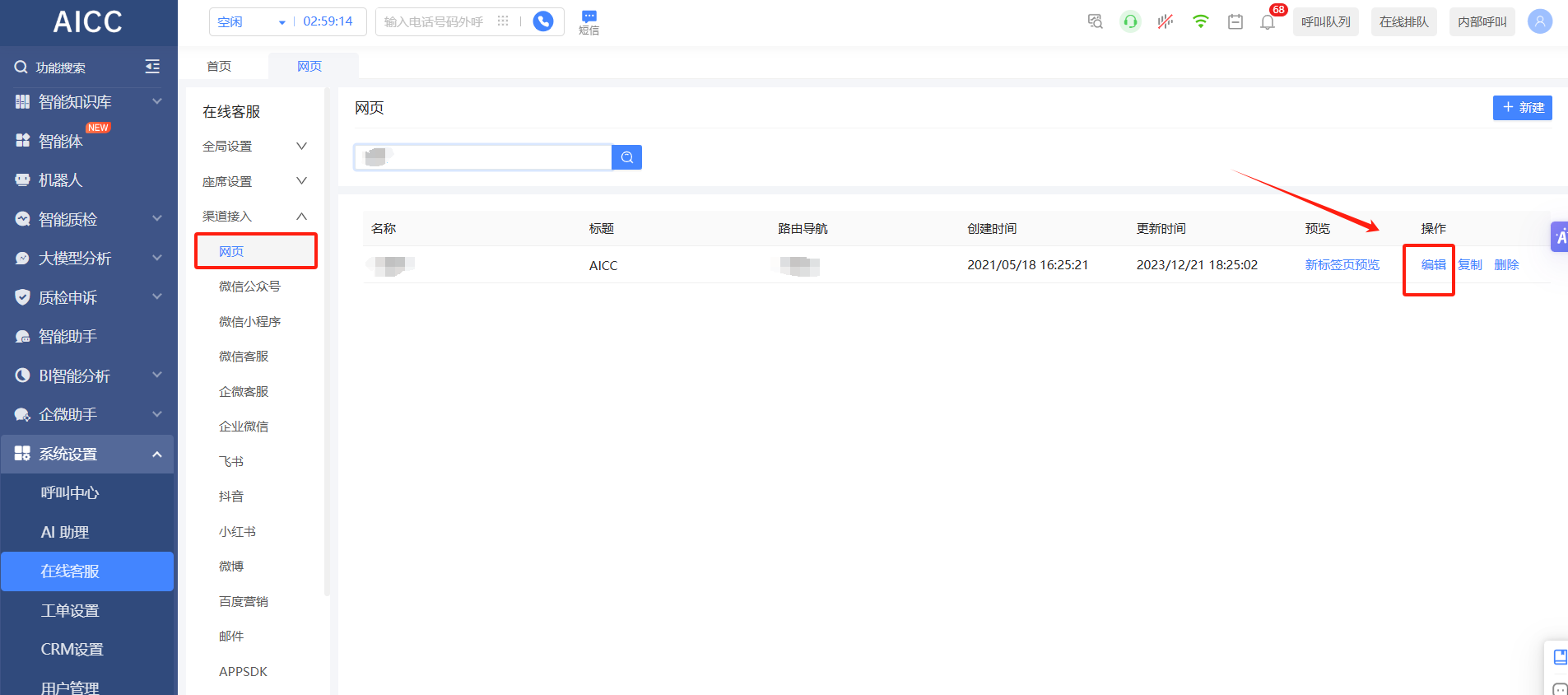The height and width of the screenshot is (695, 1568).
Task: Focus the 输入电话号码外呼 input field
Action: (434, 21)
